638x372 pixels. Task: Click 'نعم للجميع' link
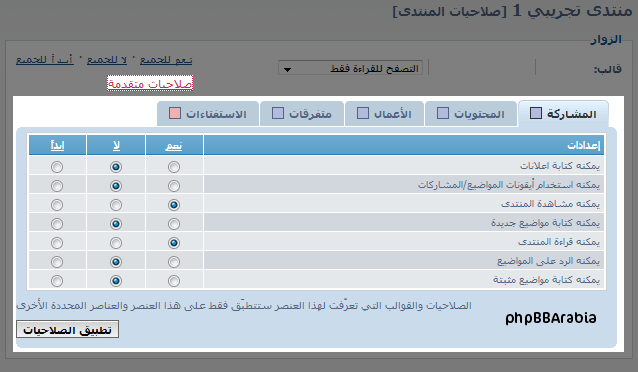pyautogui.click(x=166, y=60)
